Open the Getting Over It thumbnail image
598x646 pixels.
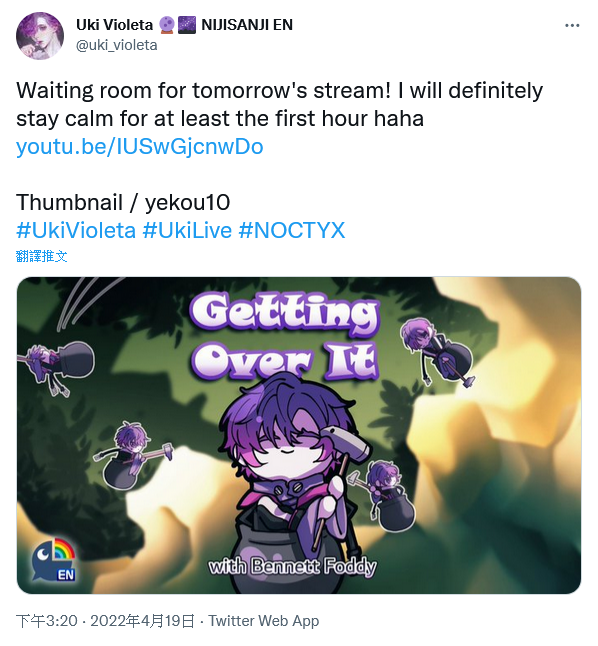pos(299,435)
